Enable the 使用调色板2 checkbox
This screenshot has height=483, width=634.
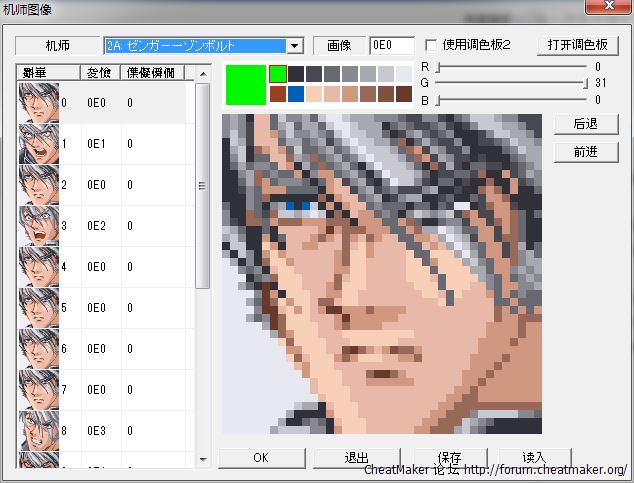pyautogui.click(x=431, y=46)
